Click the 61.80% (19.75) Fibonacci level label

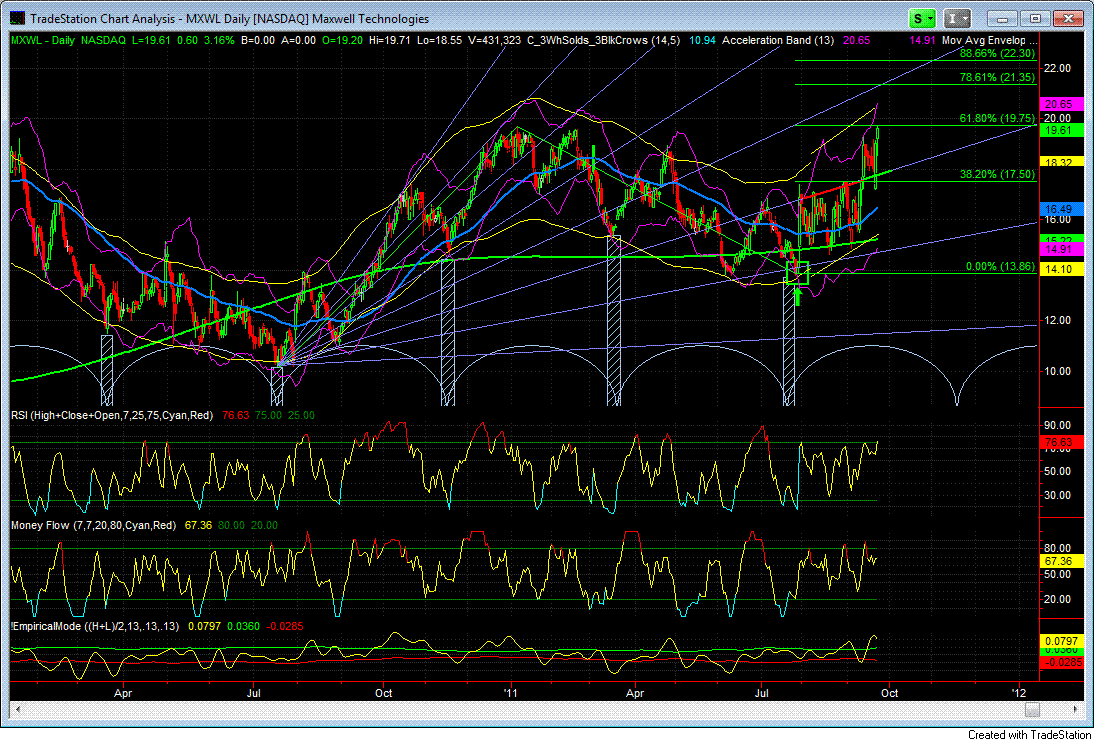(996, 119)
